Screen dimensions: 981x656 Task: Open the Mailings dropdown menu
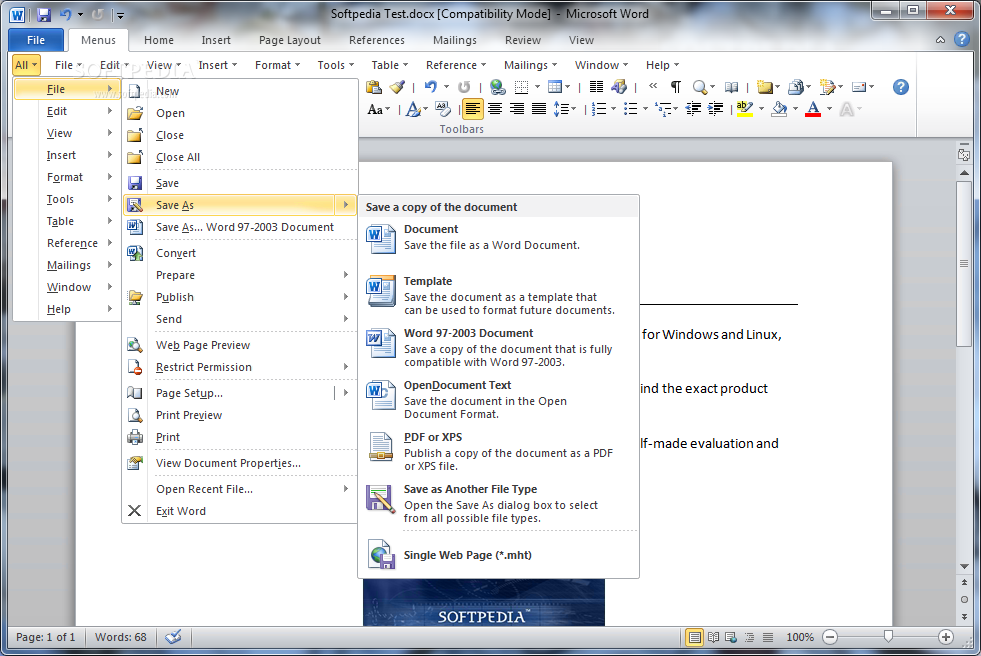(530, 65)
